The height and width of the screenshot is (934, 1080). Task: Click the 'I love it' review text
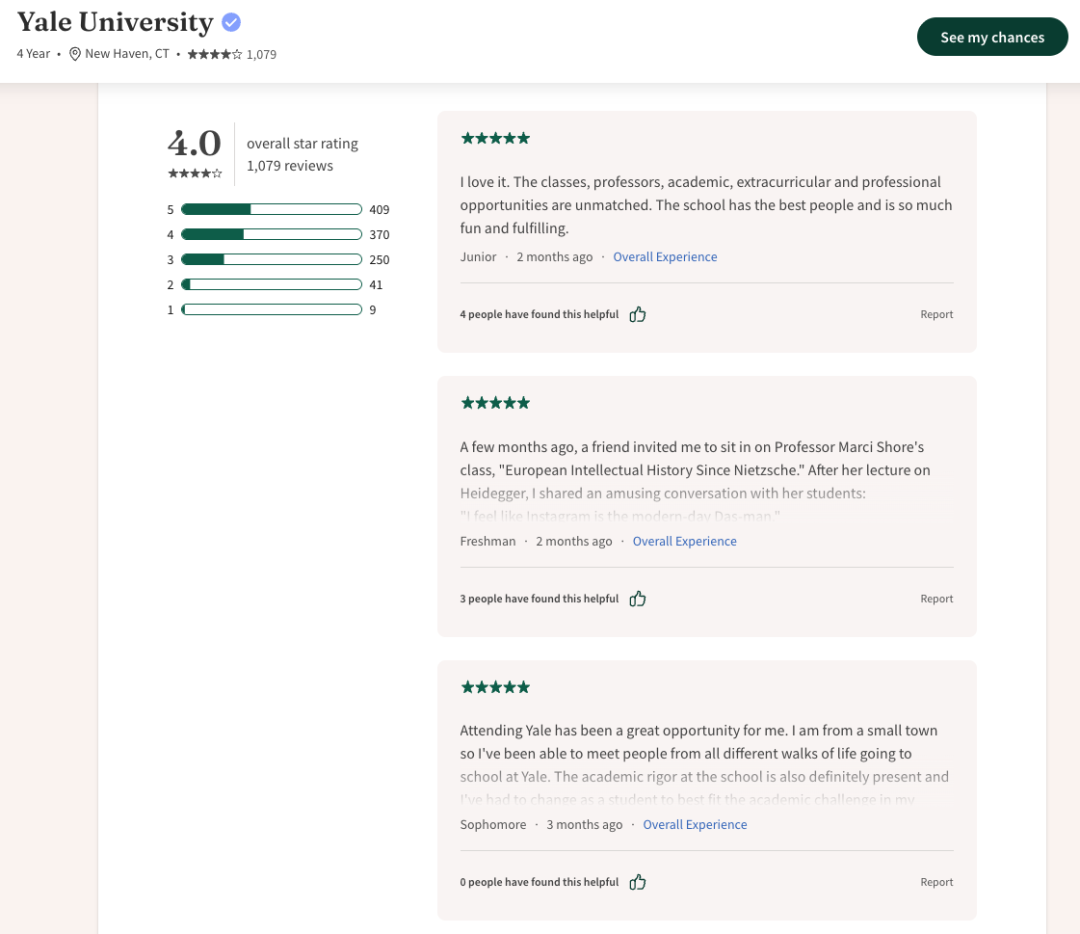[x=706, y=205]
